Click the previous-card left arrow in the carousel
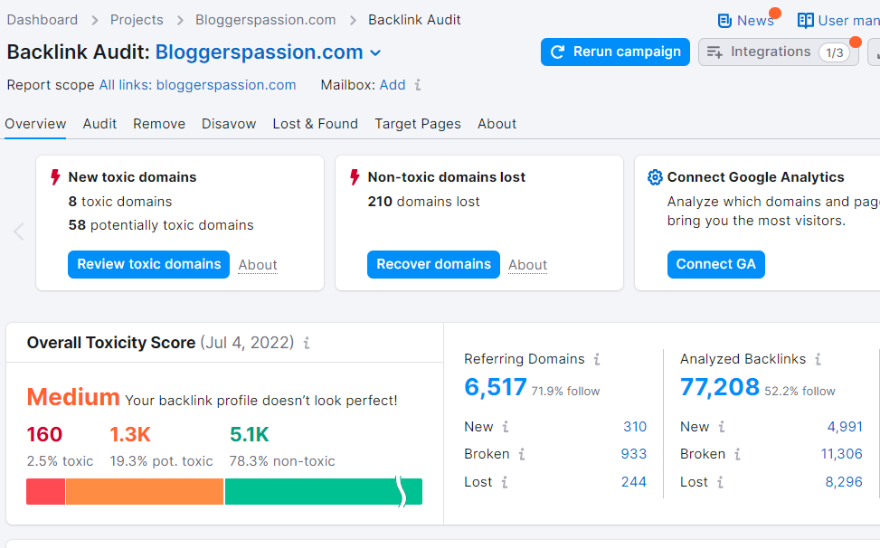 pos(19,231)
